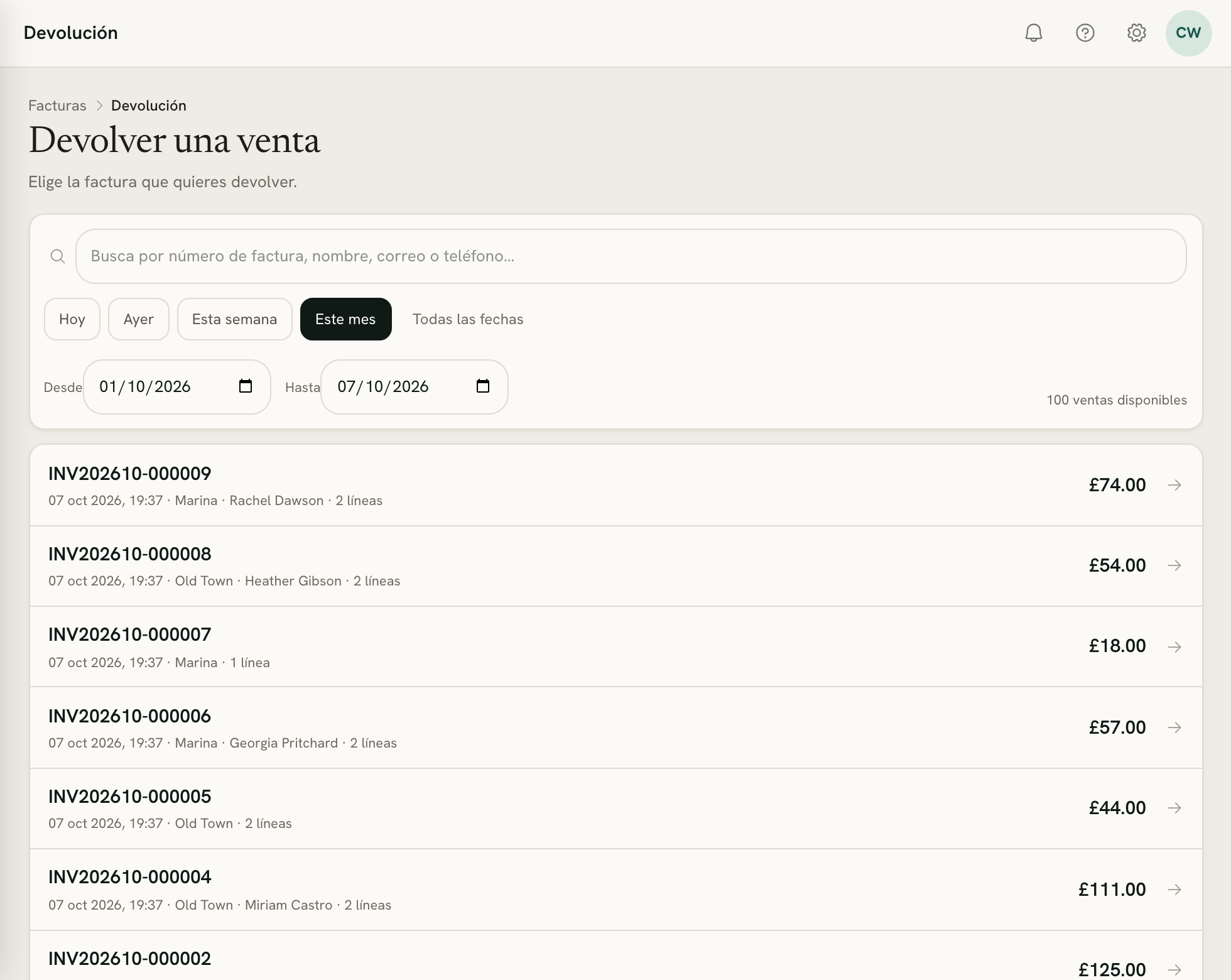Select the Este mes filter
1231x980 pixels.
[346, 319]
